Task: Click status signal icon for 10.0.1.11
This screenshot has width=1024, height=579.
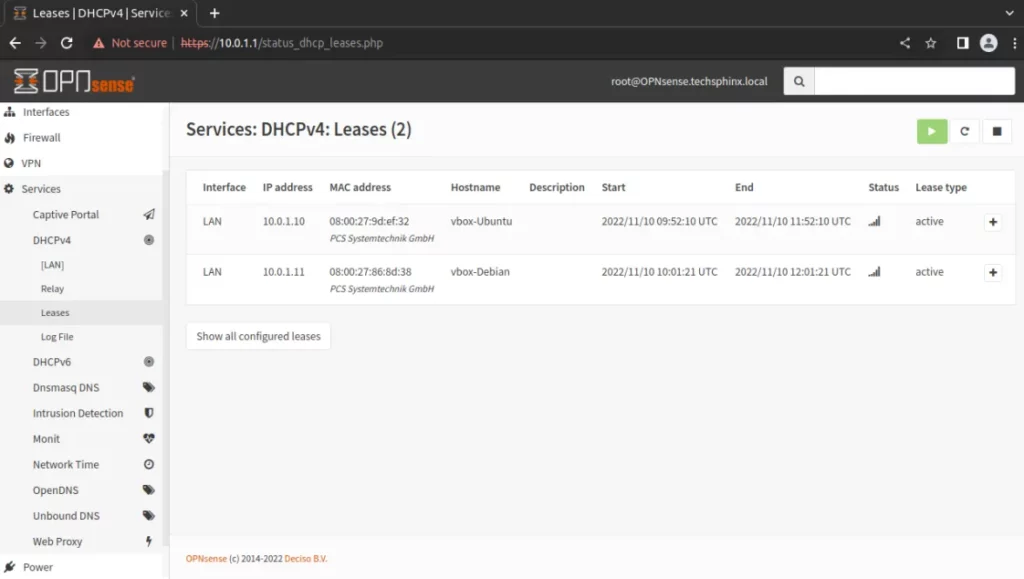Action: click(x=874, y=272)
